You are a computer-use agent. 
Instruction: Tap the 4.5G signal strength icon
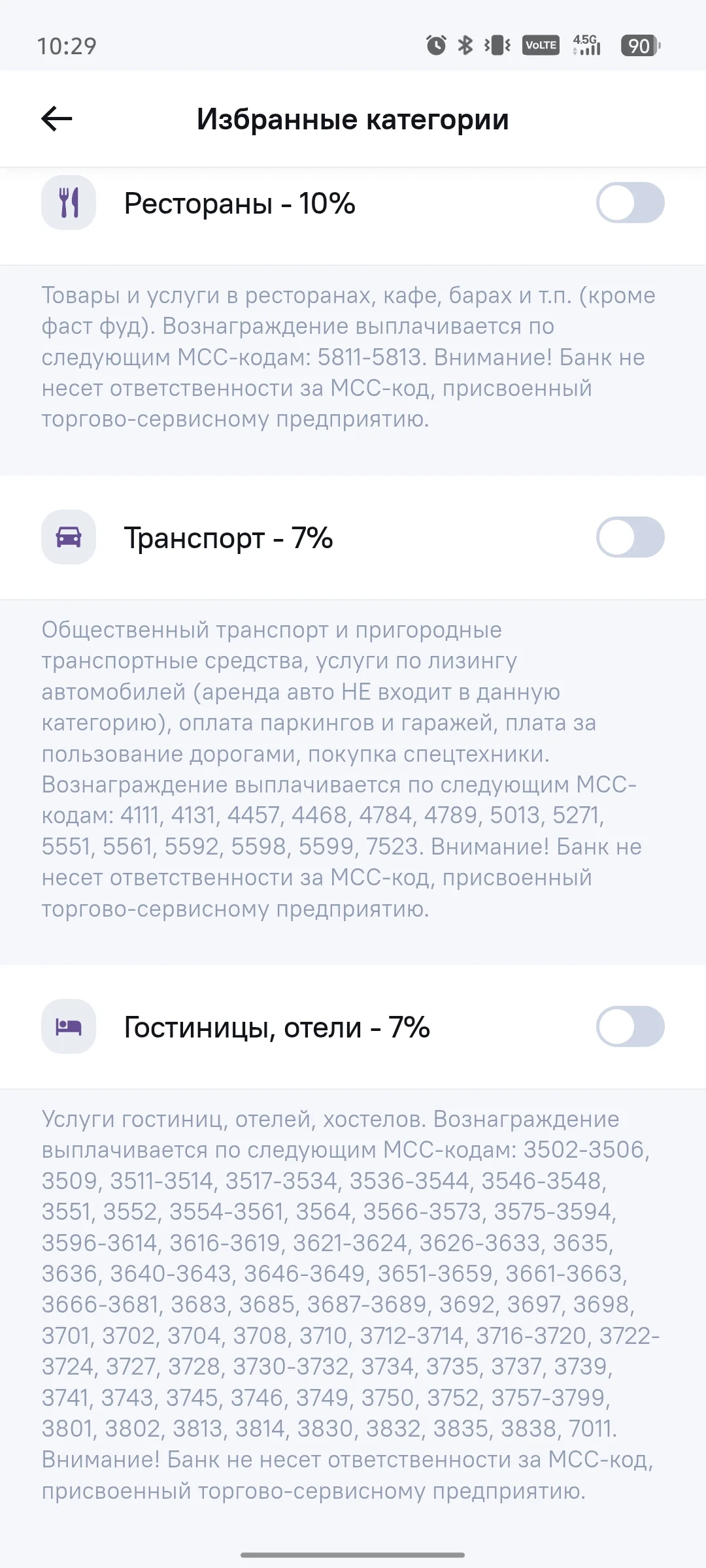586,45
